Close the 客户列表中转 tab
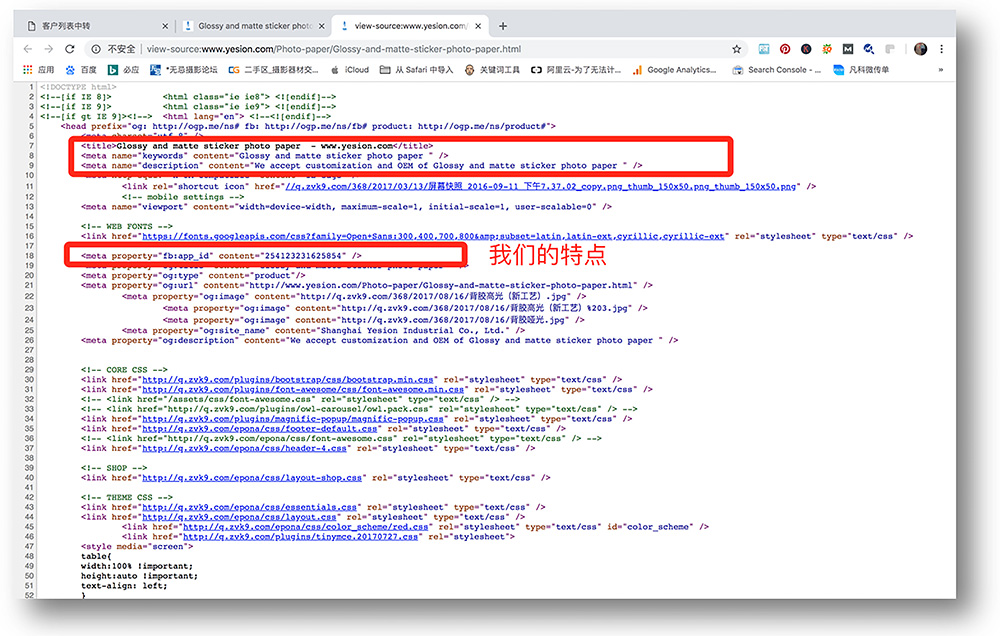 pyautogui.click(x=165, y=26)
